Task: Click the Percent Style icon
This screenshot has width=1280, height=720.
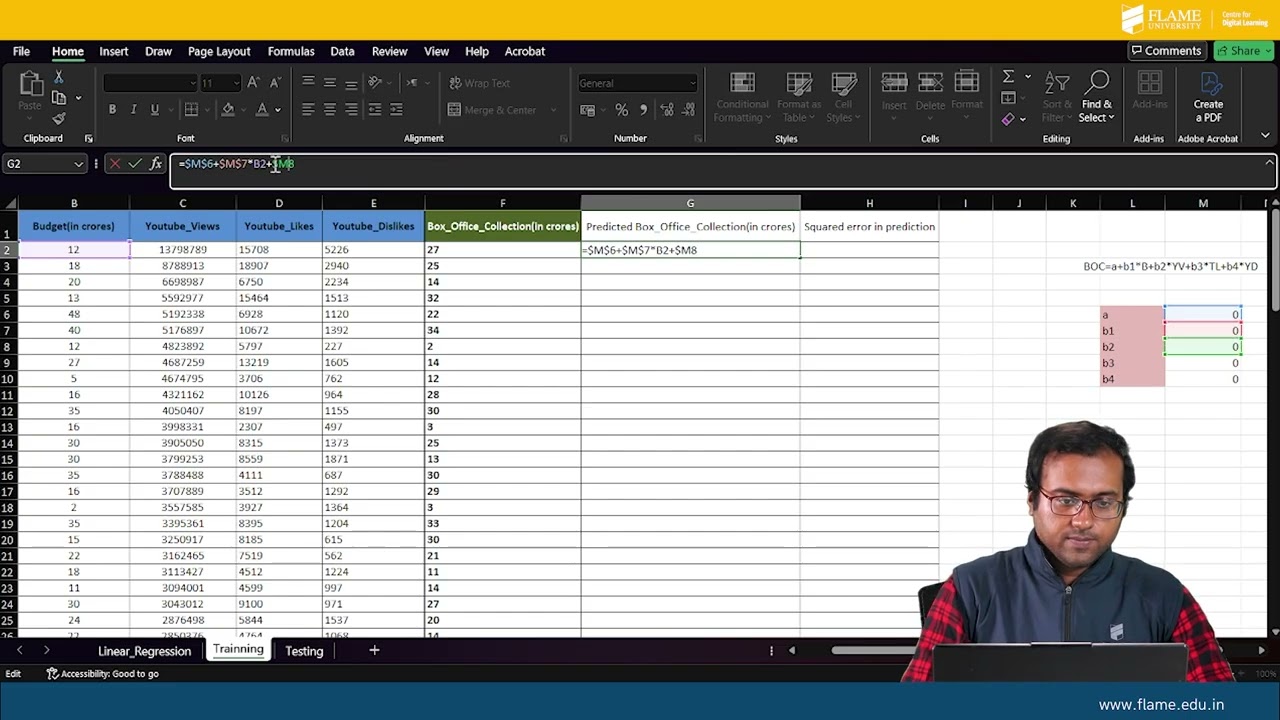Action: 621,110
